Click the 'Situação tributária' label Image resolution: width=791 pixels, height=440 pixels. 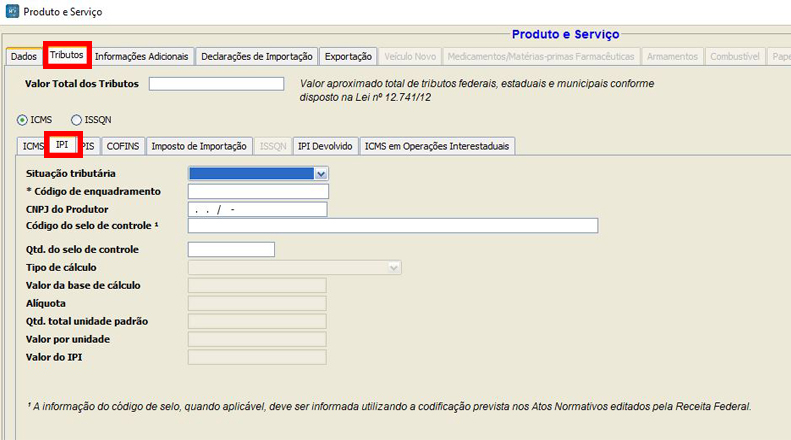coord(71,174)
